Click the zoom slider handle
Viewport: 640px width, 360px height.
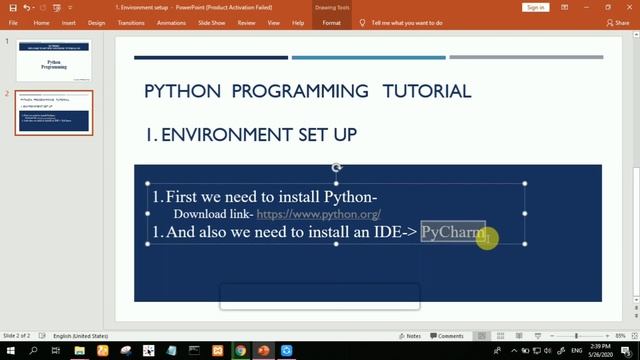pyautogui.click(x=576, y=336)
